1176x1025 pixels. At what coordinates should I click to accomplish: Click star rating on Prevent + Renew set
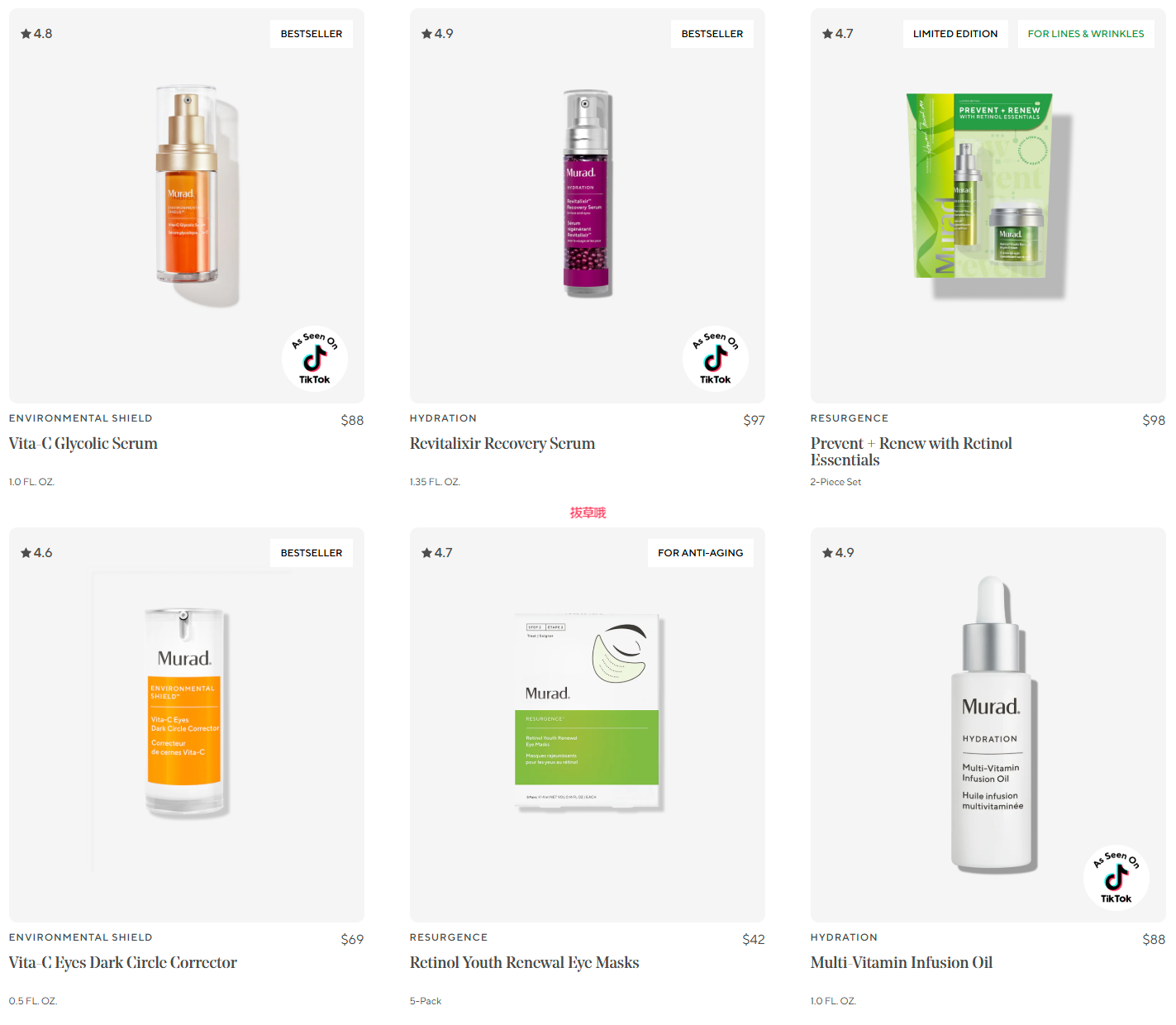(x=837, y=34)
